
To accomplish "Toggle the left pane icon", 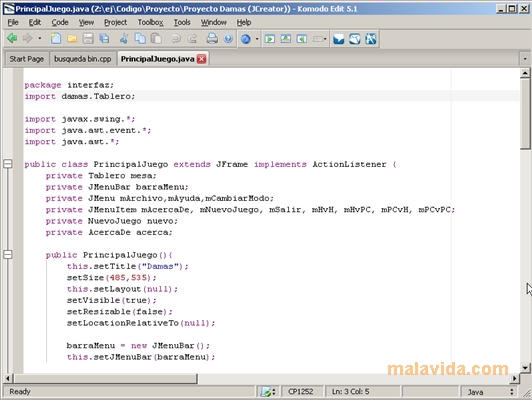I will (338, 39).
